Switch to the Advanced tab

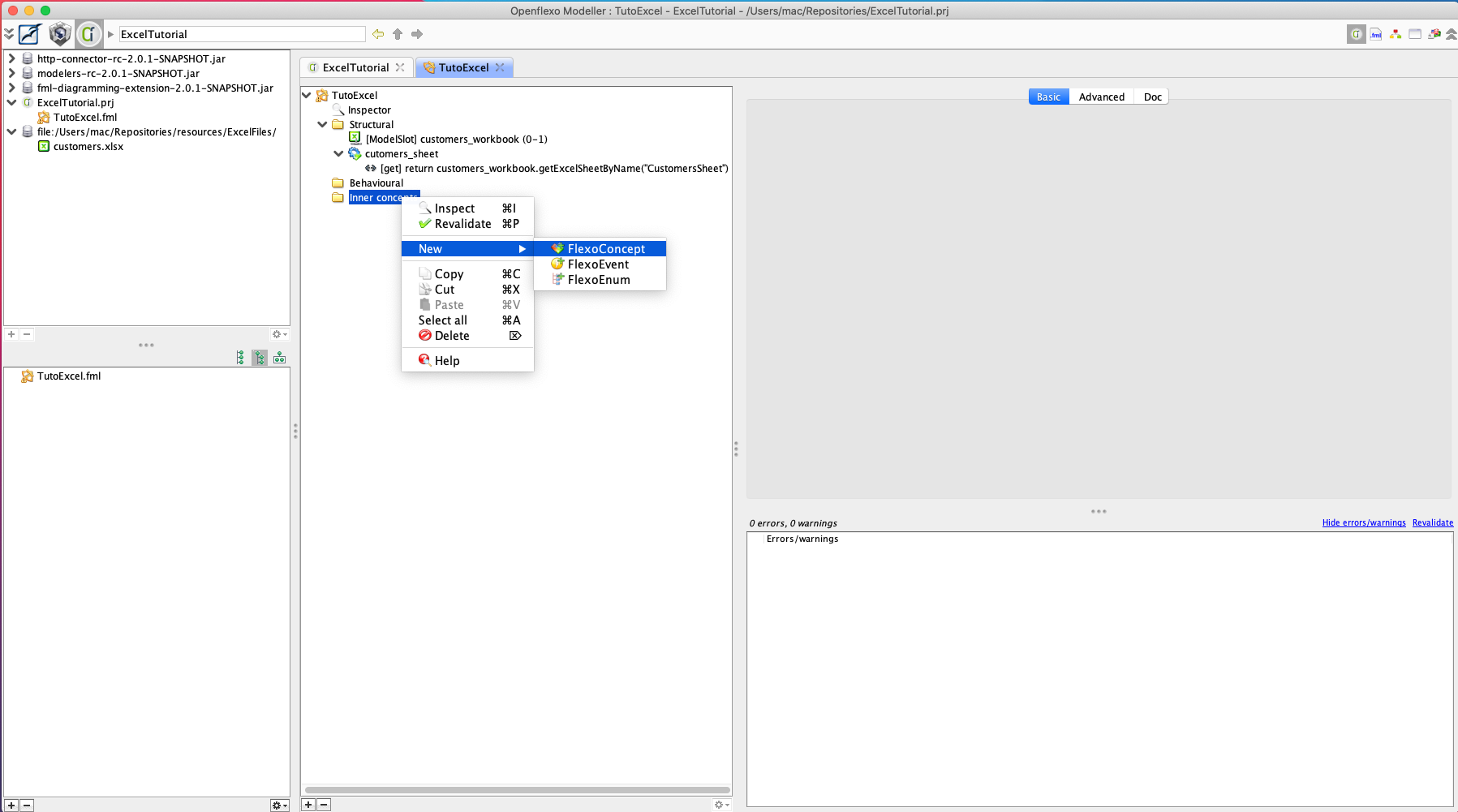click(x=1101, y=97)
